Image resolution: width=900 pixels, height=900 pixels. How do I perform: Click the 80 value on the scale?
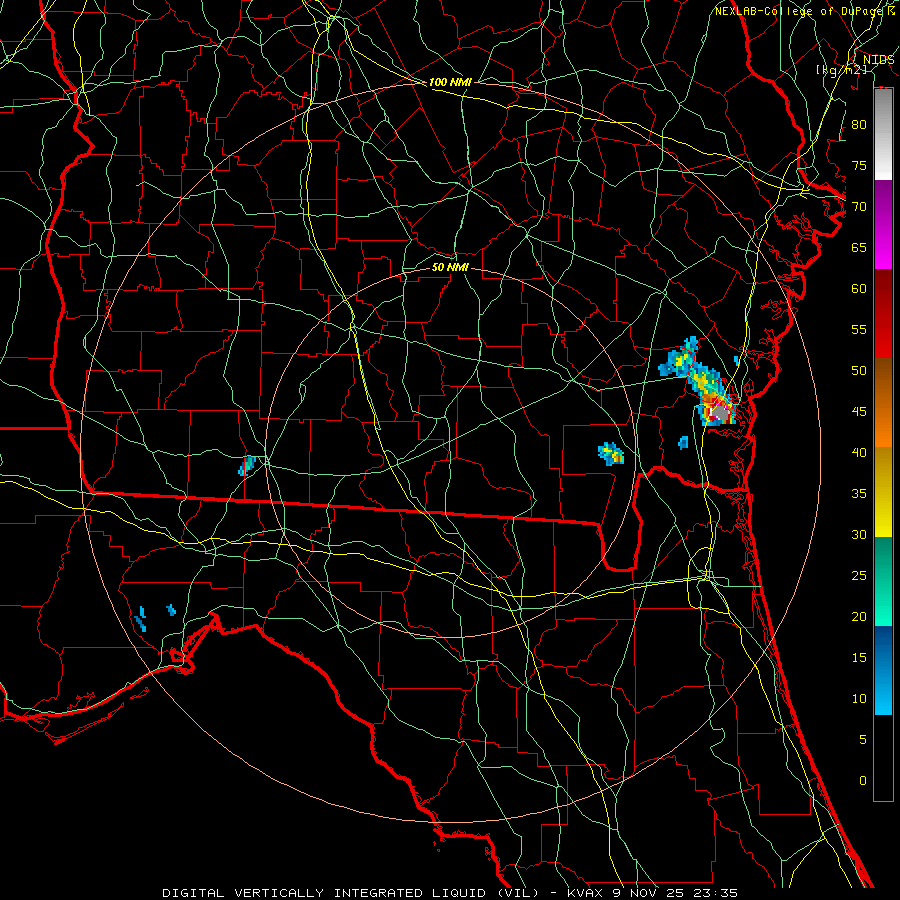(x=859, y=125)
